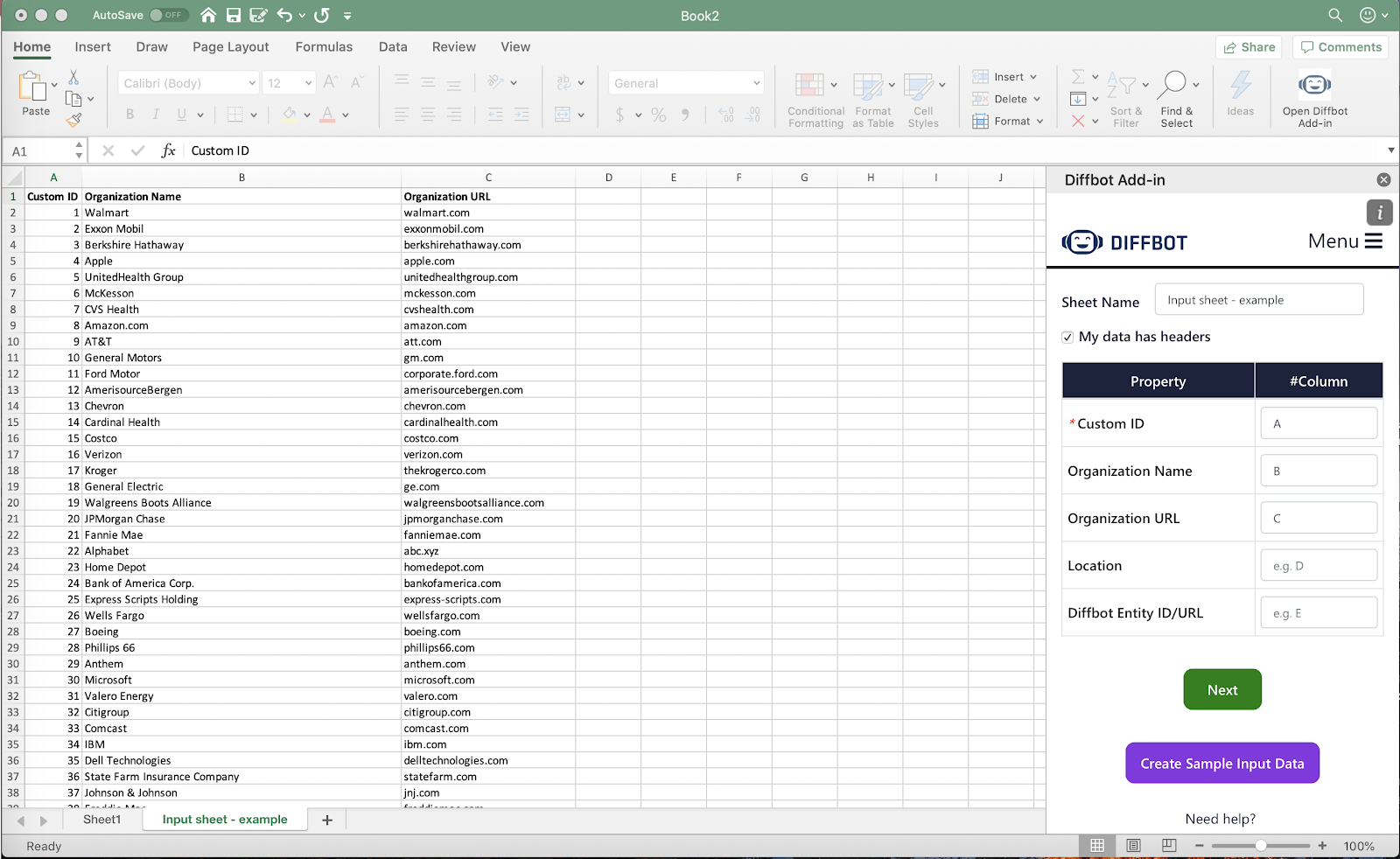Open Conditional Formatting
Screen dimensions: 1400x859
click(815, 100)
